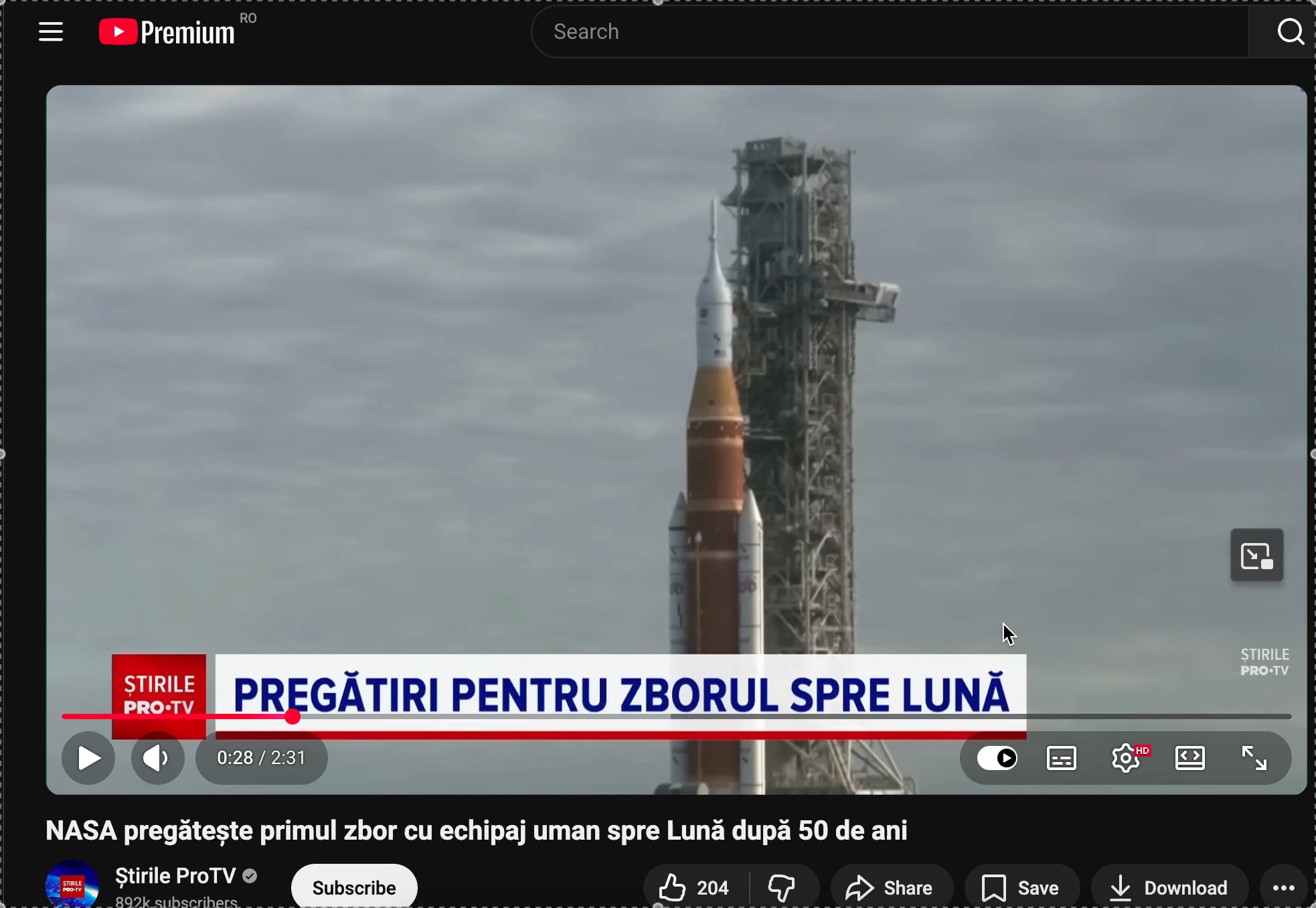Turn on subtitles/closed captions
Screen dimensions: 1316x908
pyautogui.click(x=1061, y=758)
